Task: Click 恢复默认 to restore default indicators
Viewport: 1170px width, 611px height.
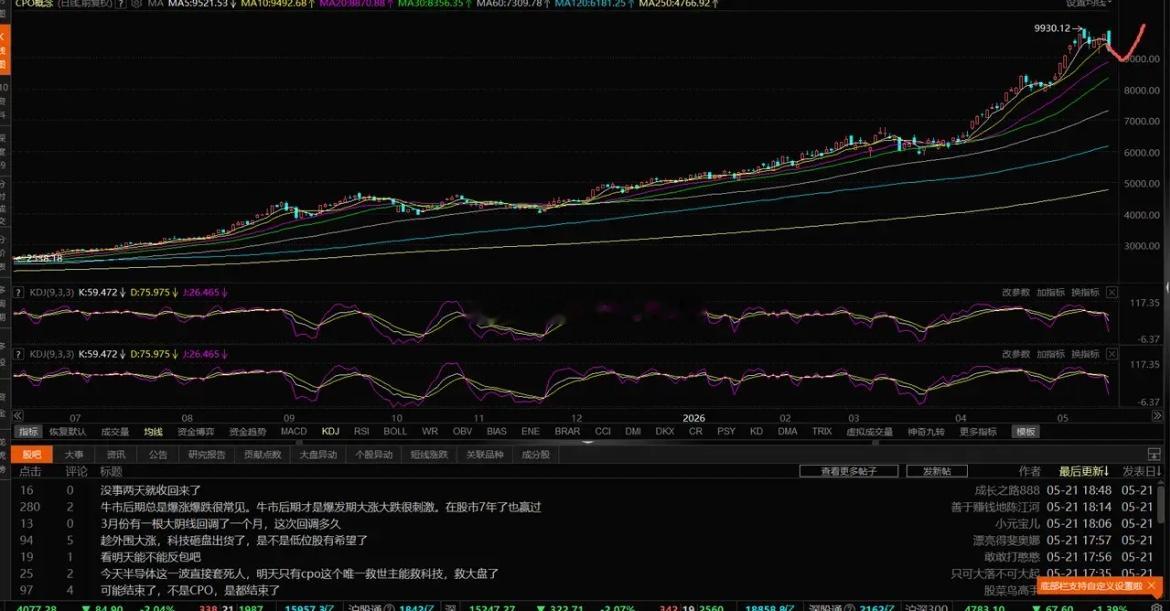Action: pos(68,432)
